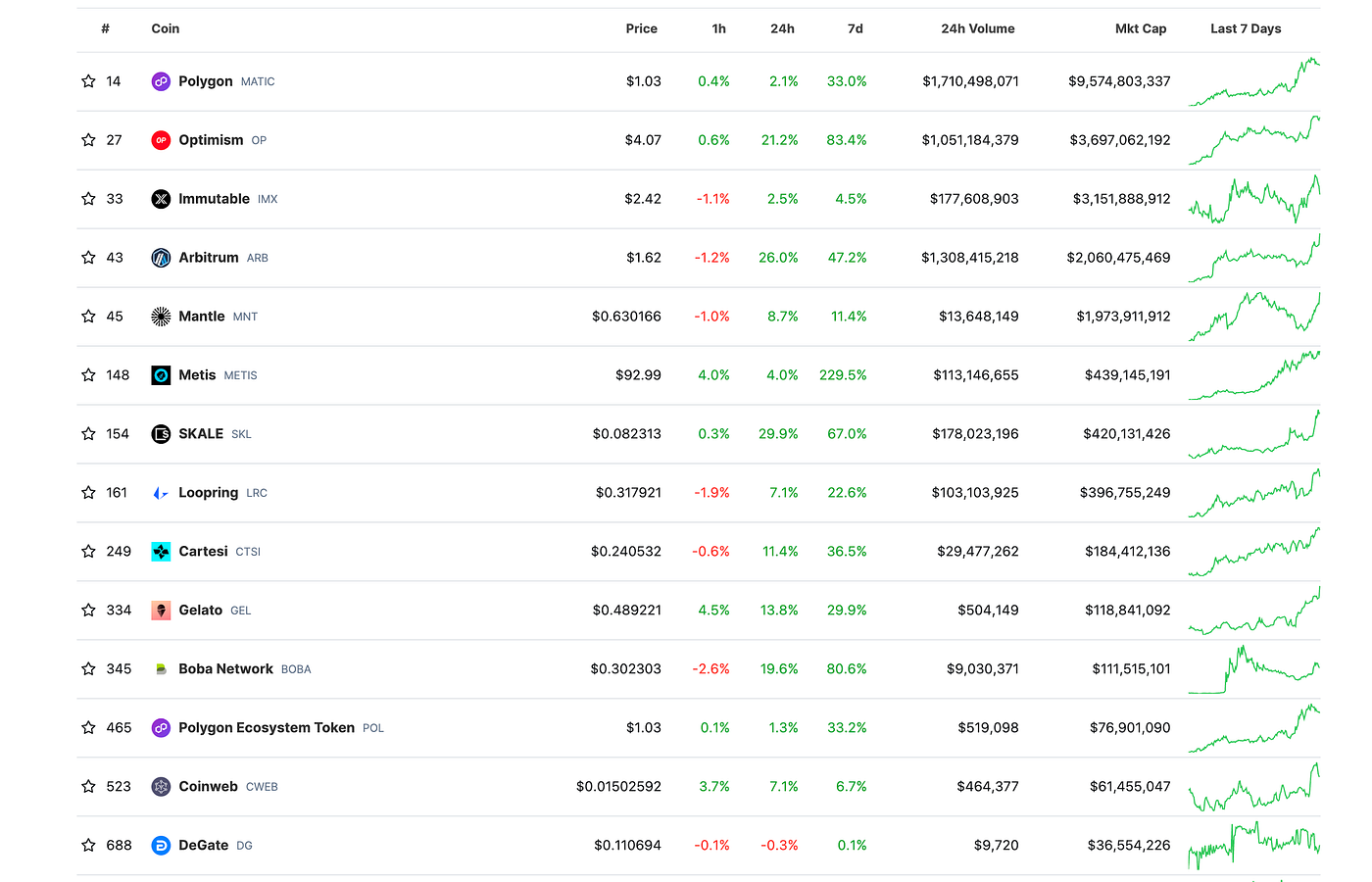Open DeGate's last 7 days sparkline
The image size is (1372, 882).
(1254, 846)
